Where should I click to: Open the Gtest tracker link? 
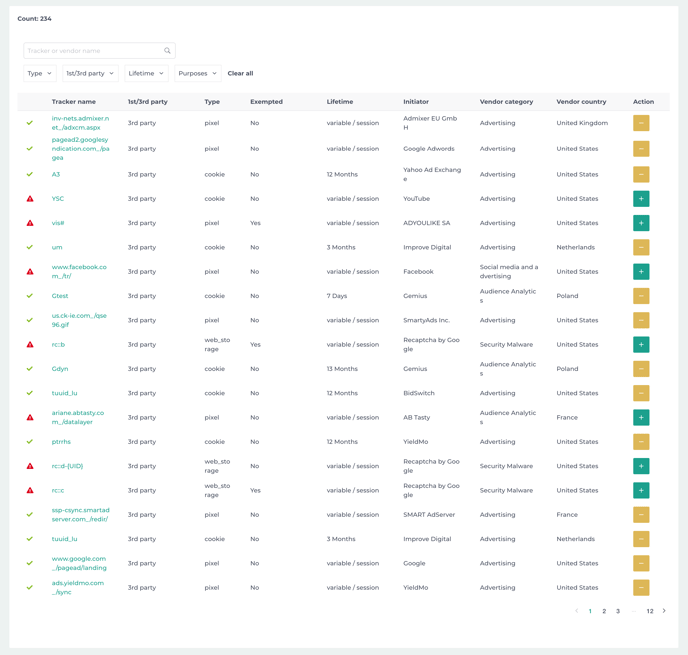(x=60, y=296)
